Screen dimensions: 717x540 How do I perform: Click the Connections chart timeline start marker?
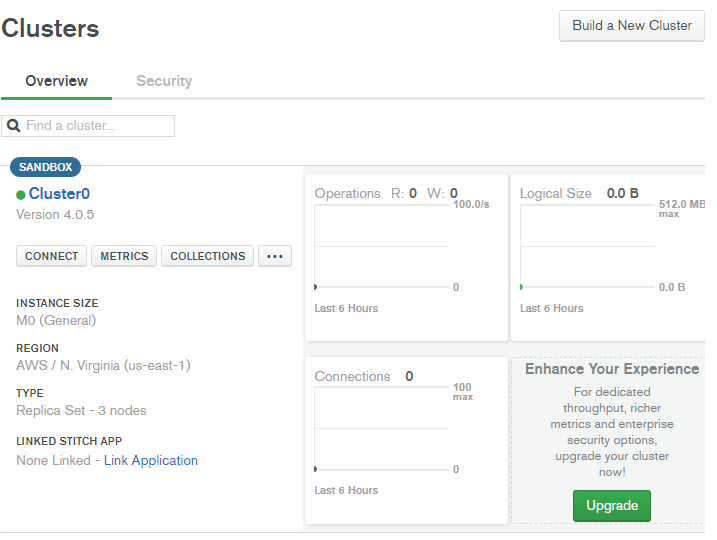click(316, 469)
